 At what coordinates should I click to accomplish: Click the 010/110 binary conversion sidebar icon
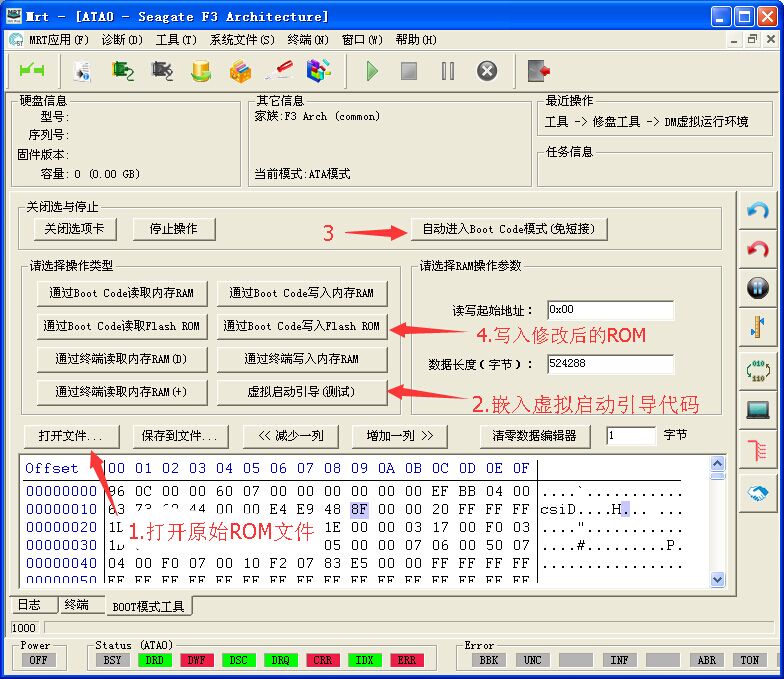758,369
